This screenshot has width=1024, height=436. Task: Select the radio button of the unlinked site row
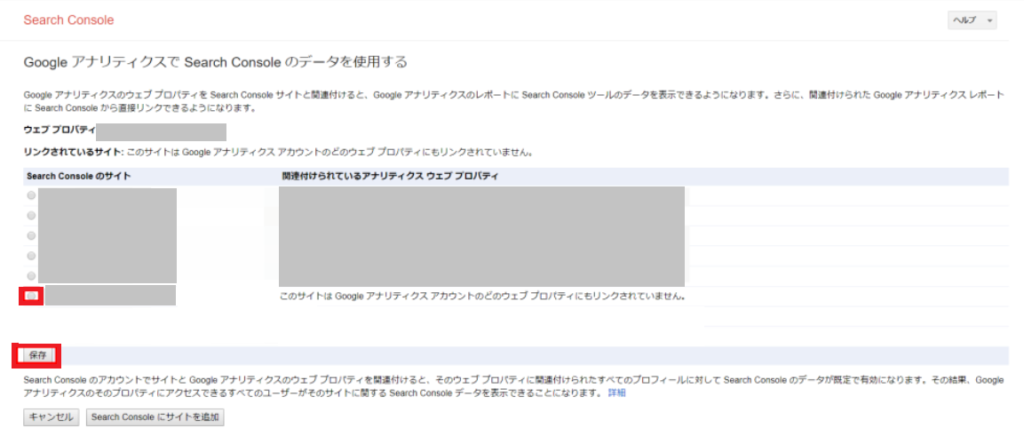pyautogui.click(x=31, y=296)
